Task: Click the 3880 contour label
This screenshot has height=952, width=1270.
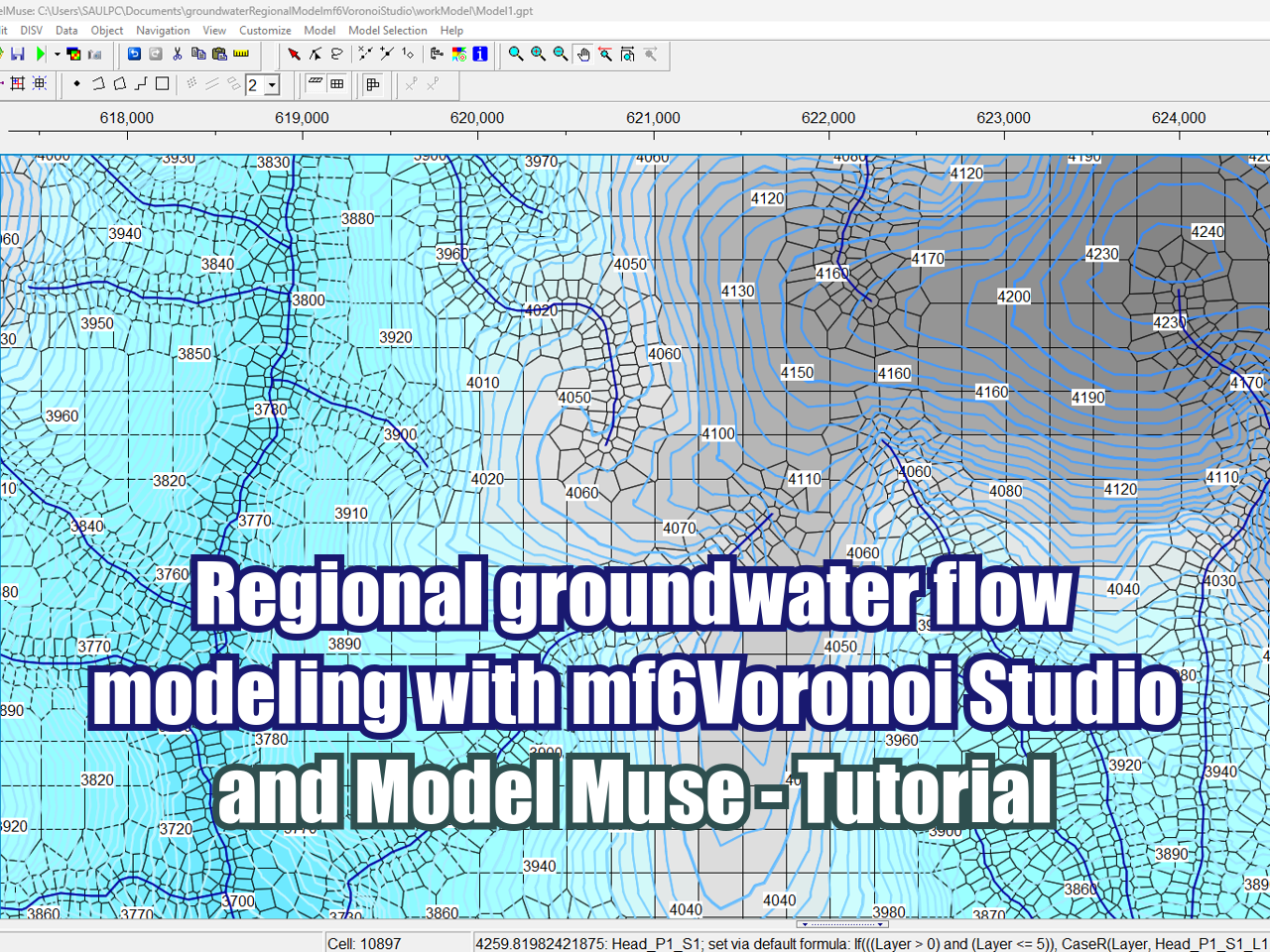Action: click(358, 219)
